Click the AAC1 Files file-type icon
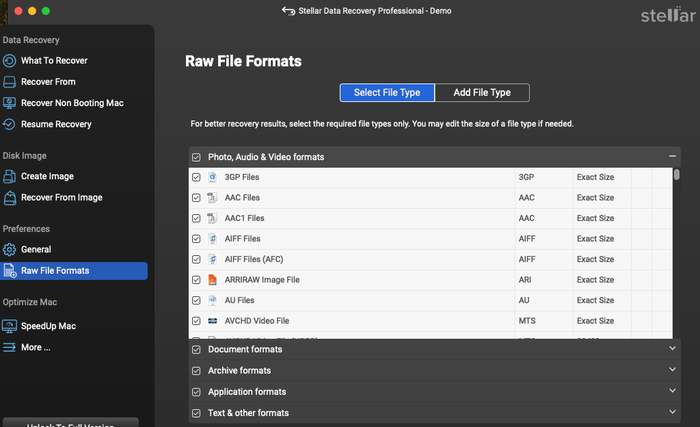The image size is (700, 427). pyautogui.click(x=212, y=218)
